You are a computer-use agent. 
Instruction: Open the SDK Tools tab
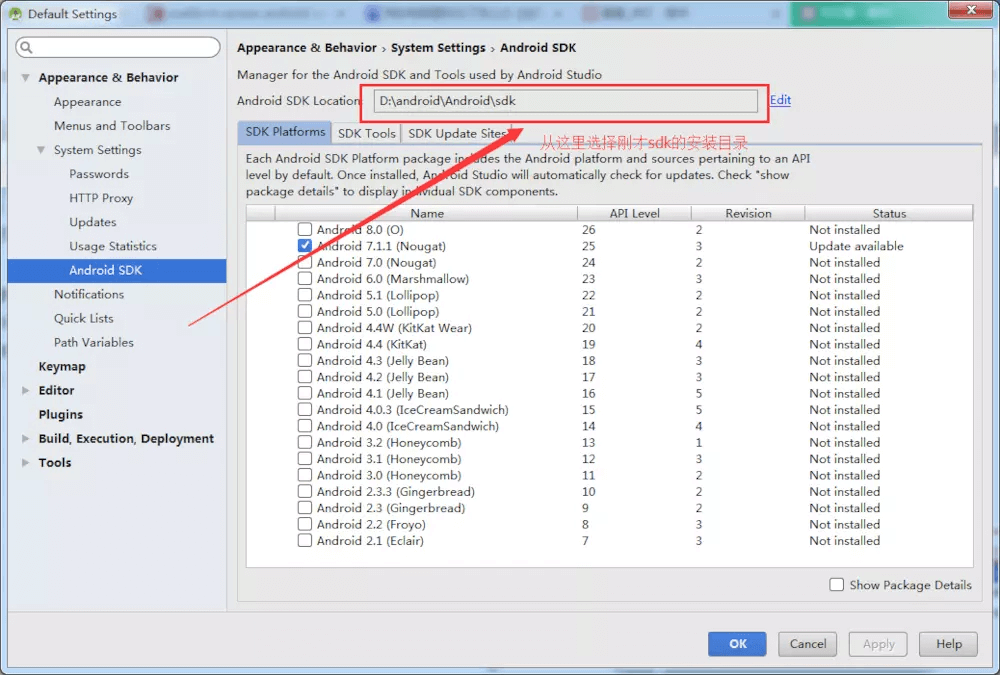click(x=367, y=133)
